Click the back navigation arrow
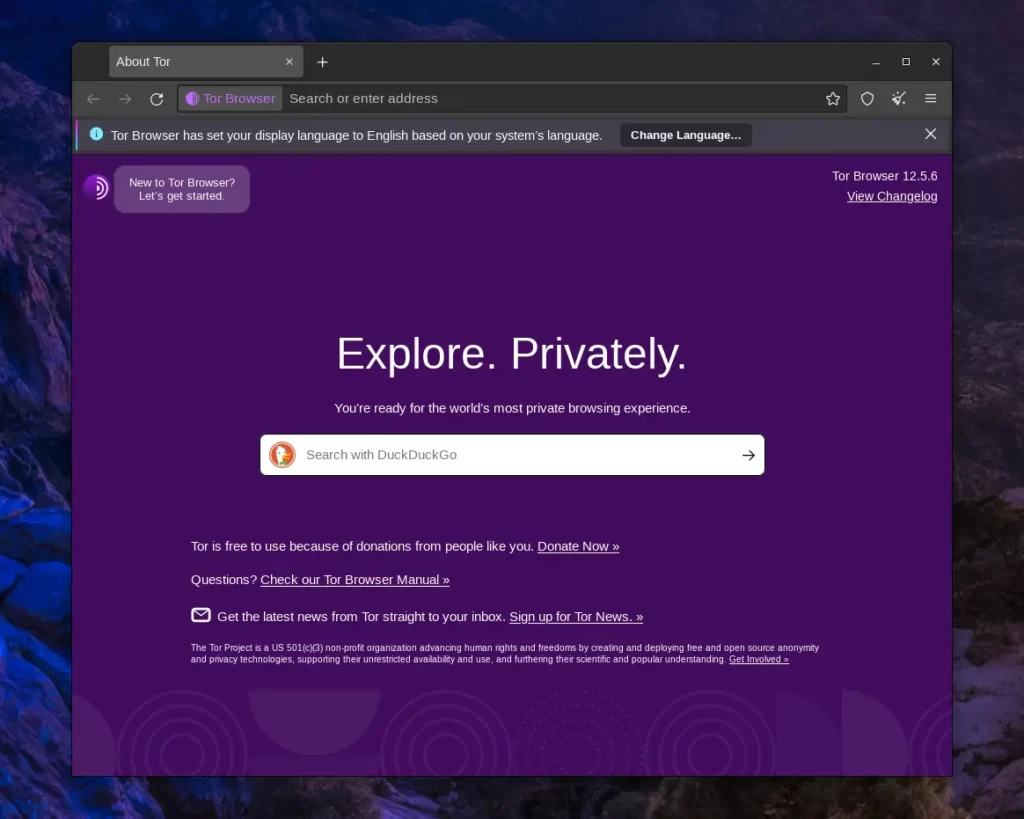This screenshot has height=819, width=1024. tap(93, 99)
